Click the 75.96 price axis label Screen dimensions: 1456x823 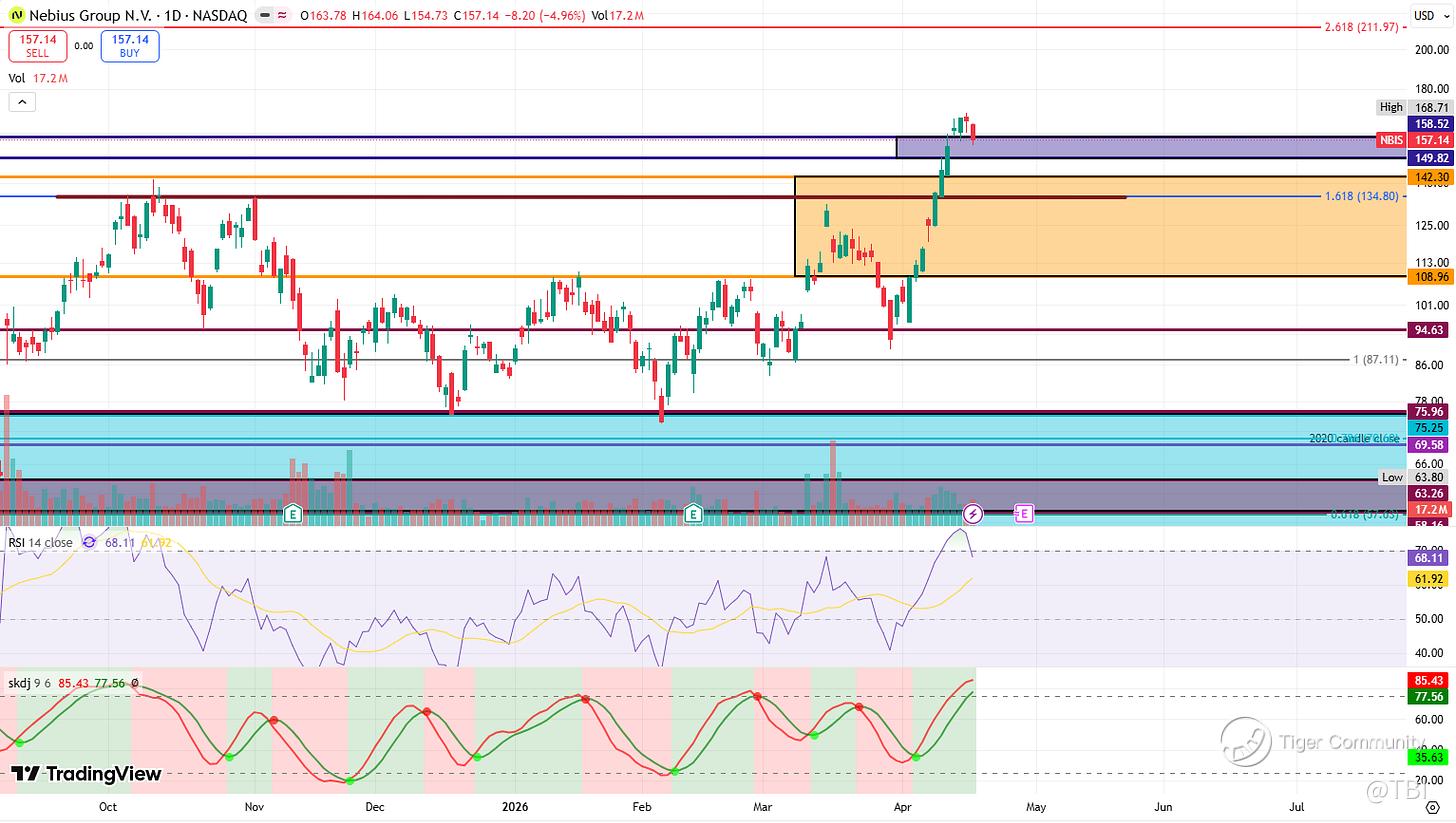tap(1430, 412)
